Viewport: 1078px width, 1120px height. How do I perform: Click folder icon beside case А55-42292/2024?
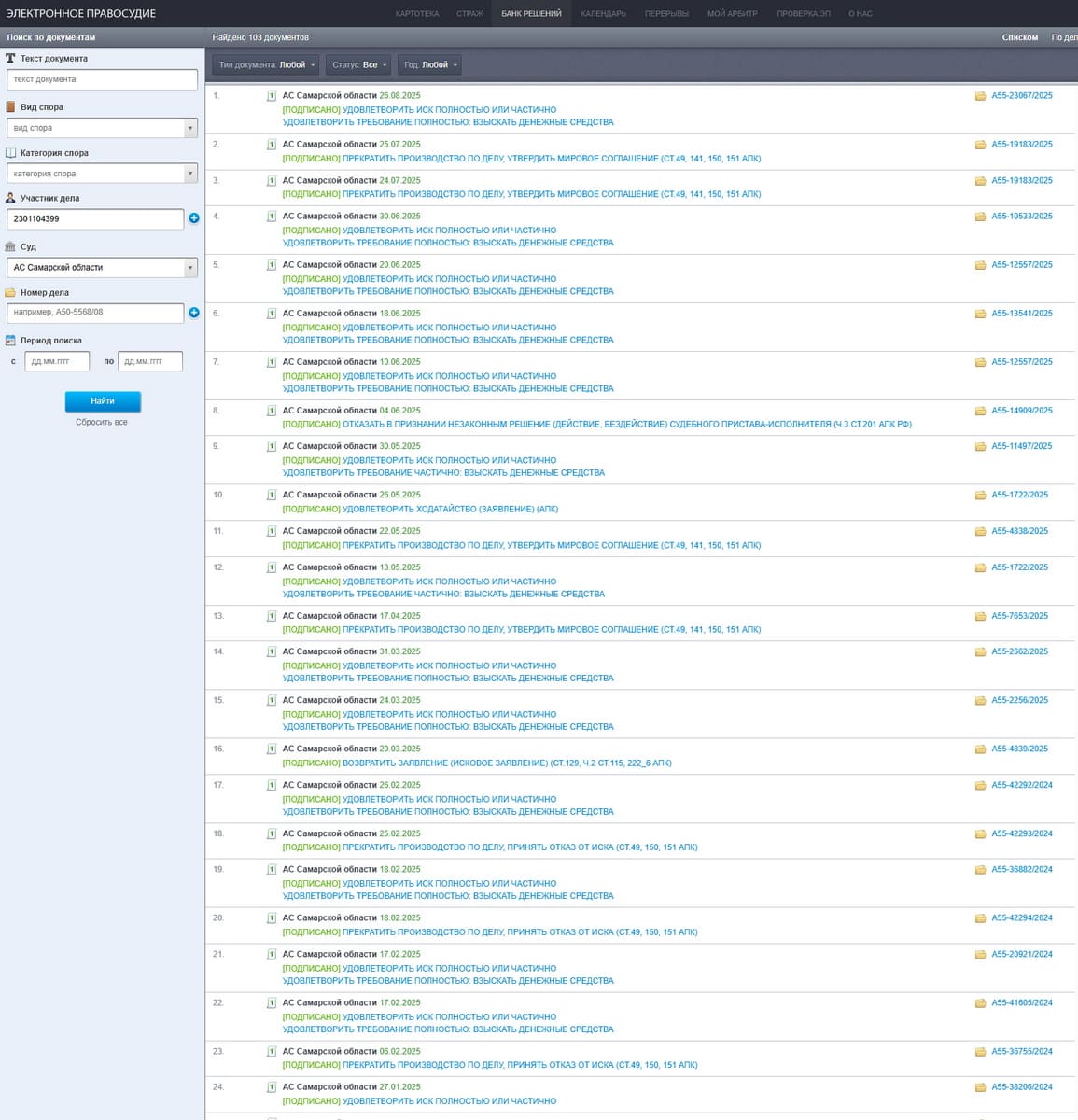(x=980, y=785)
